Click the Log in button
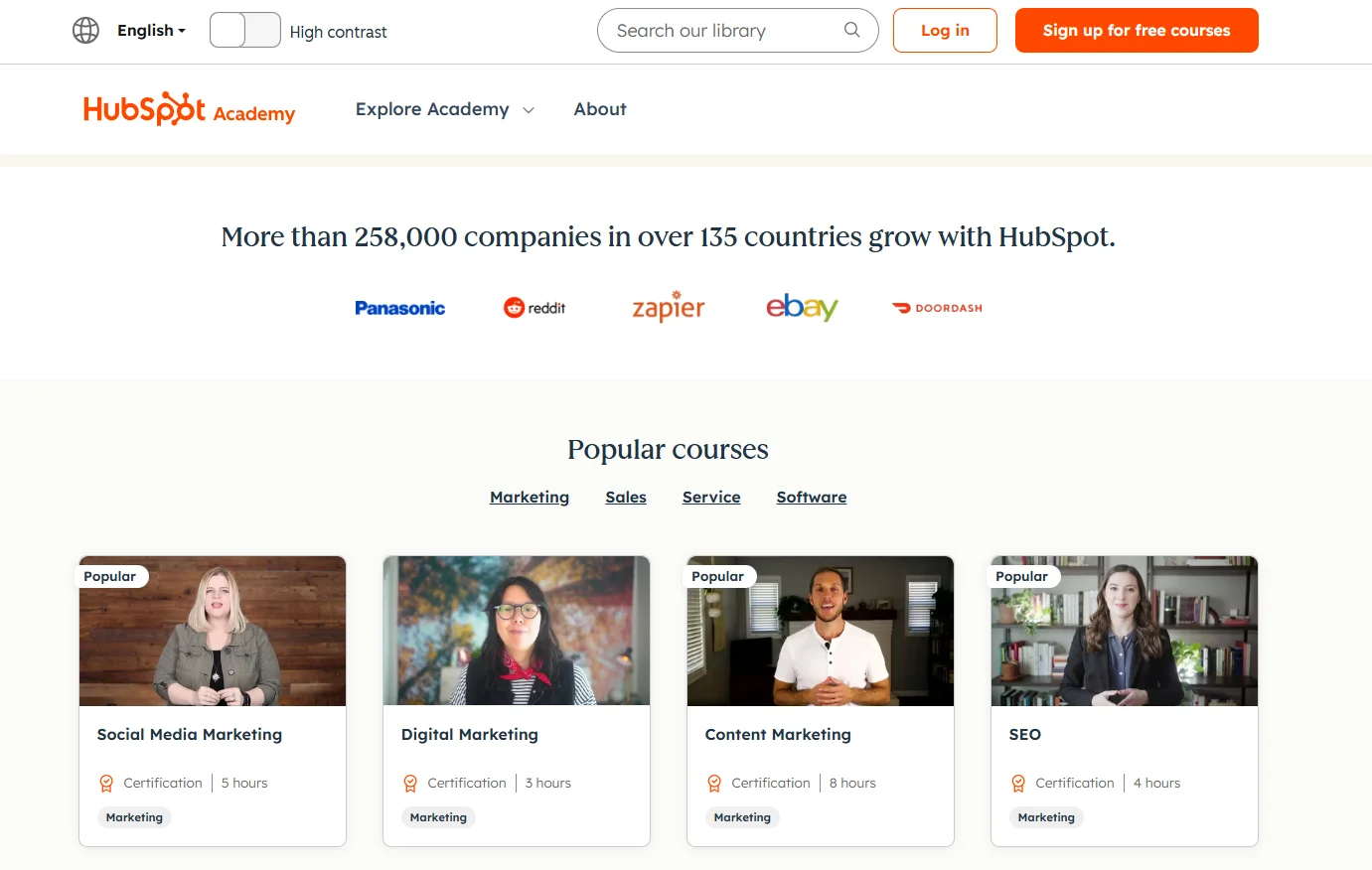 (x=944, y=30)
